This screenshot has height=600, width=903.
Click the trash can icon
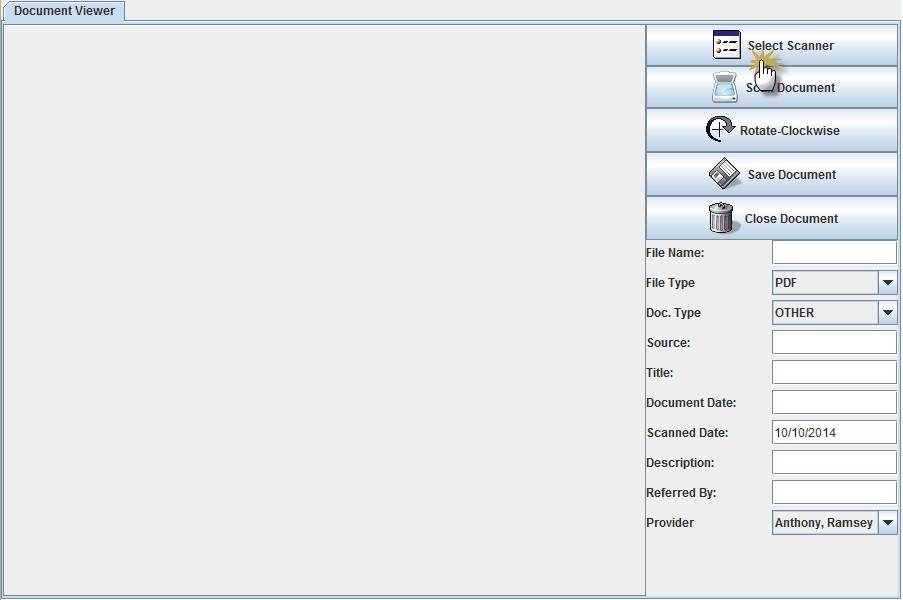pos(721,218)
